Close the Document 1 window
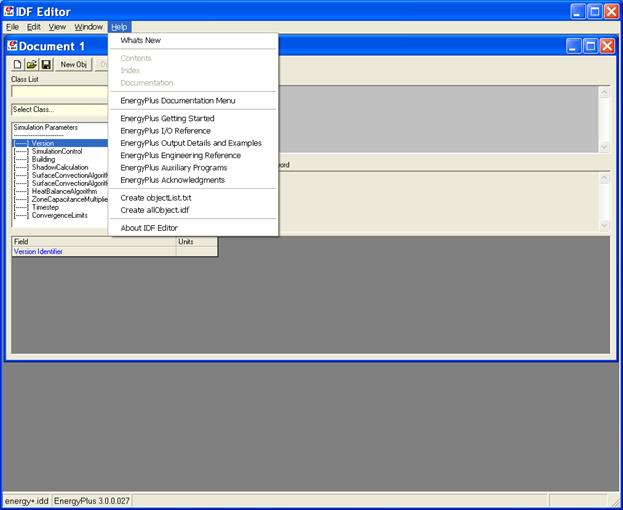This screenshot has width=623, height=510. (x=608, y=46)
